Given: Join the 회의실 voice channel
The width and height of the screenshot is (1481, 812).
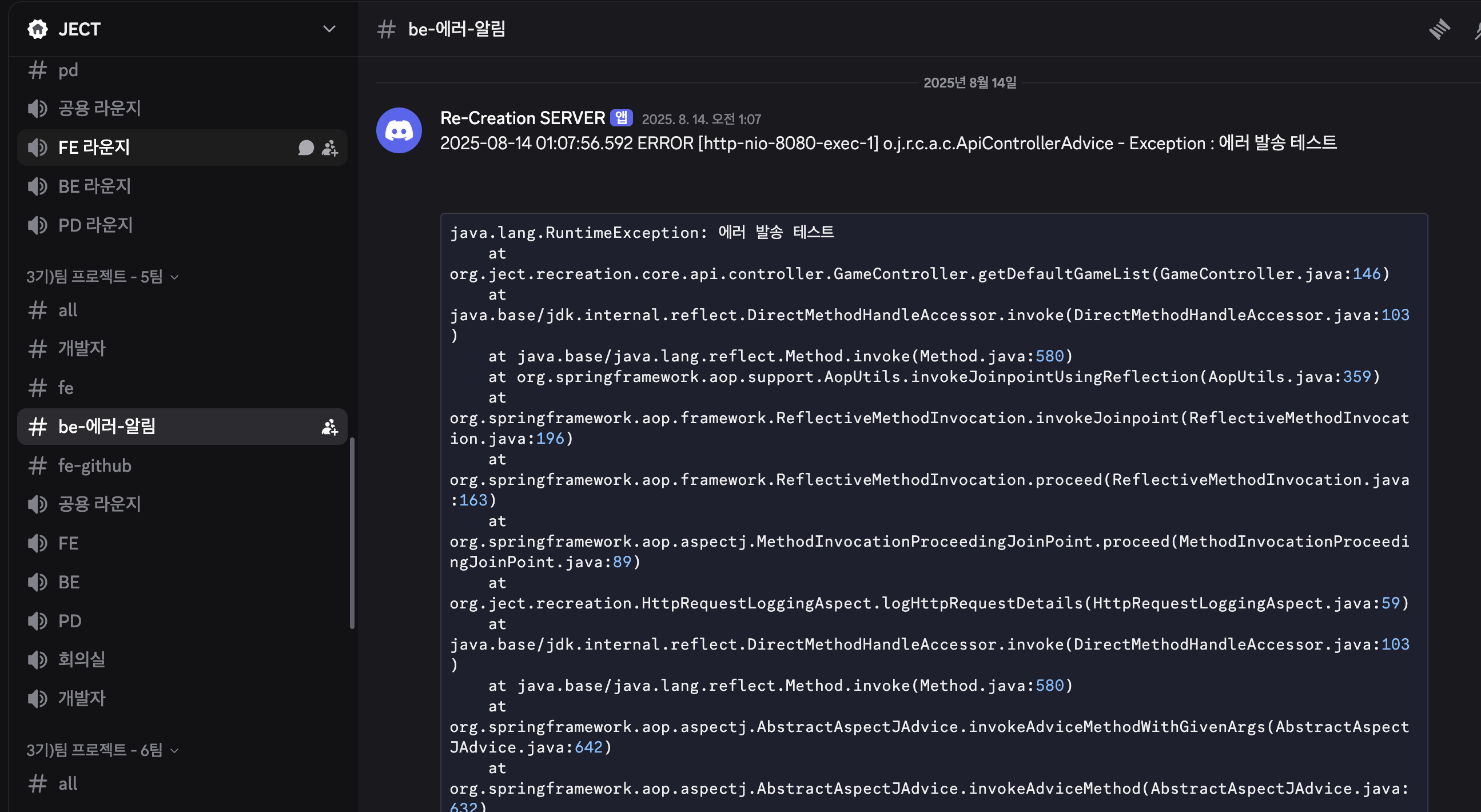Looking at the screenshot, I should coord(82,659).
